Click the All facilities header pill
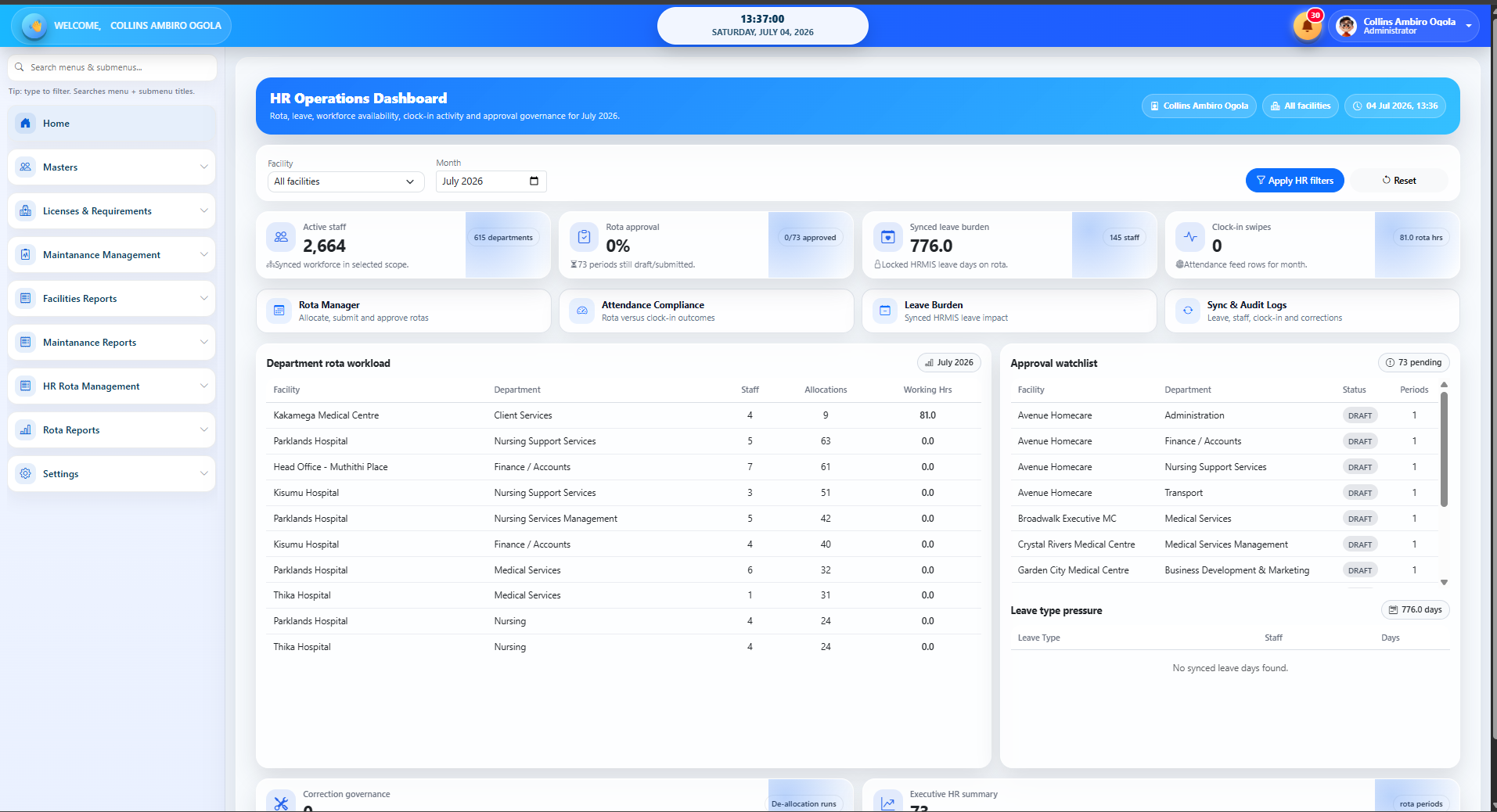Screen dimensions: 1497x812 click(x=1301, y=106)
